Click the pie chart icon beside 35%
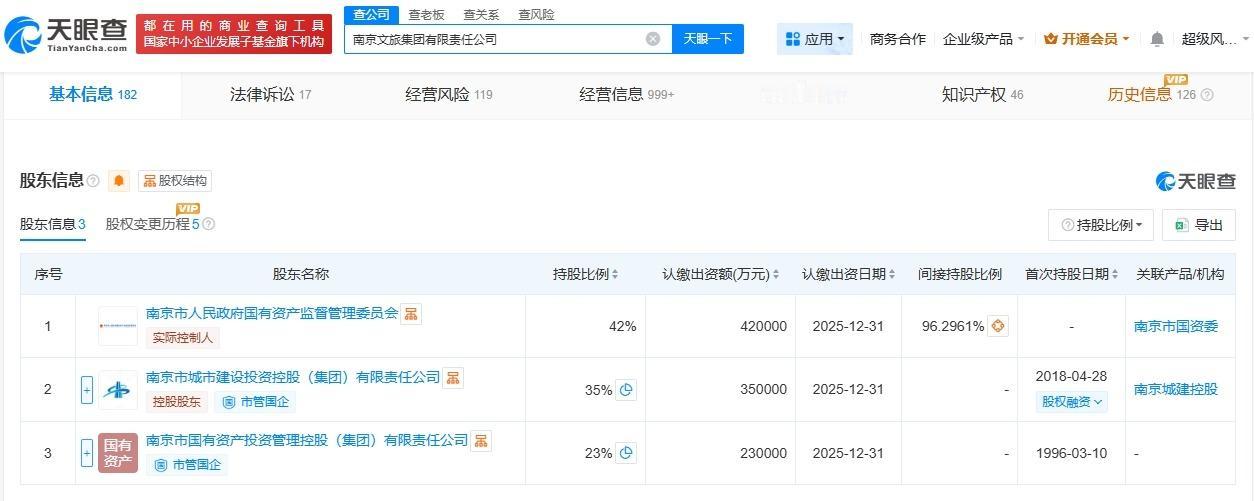 click(626, 390)
